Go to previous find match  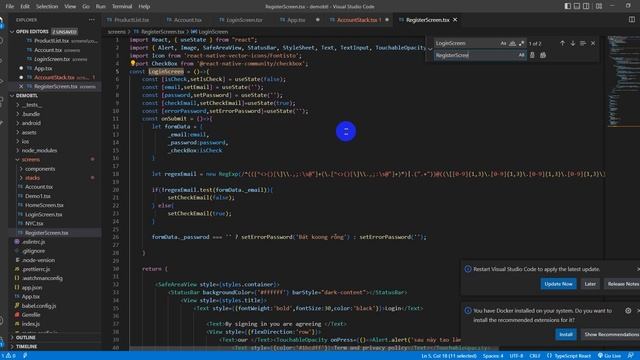coord(562,43)
